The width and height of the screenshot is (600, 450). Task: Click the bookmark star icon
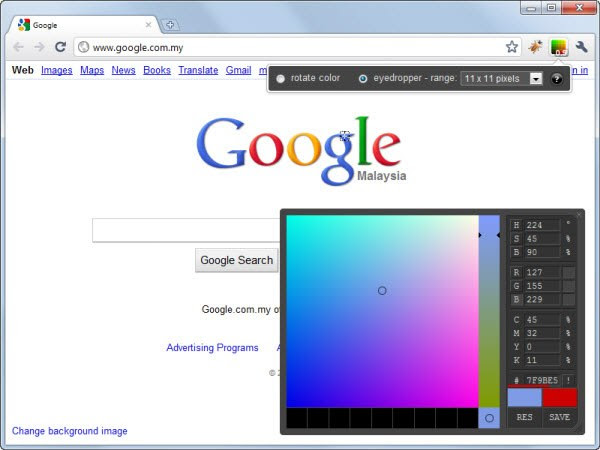512,47
